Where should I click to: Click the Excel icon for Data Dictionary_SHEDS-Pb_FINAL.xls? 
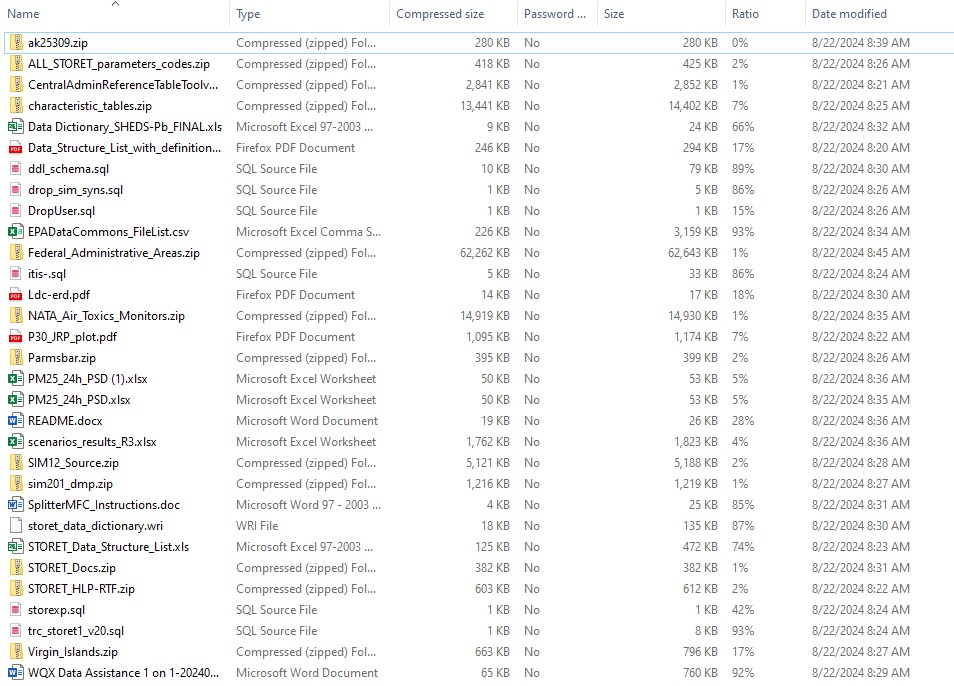15,127
